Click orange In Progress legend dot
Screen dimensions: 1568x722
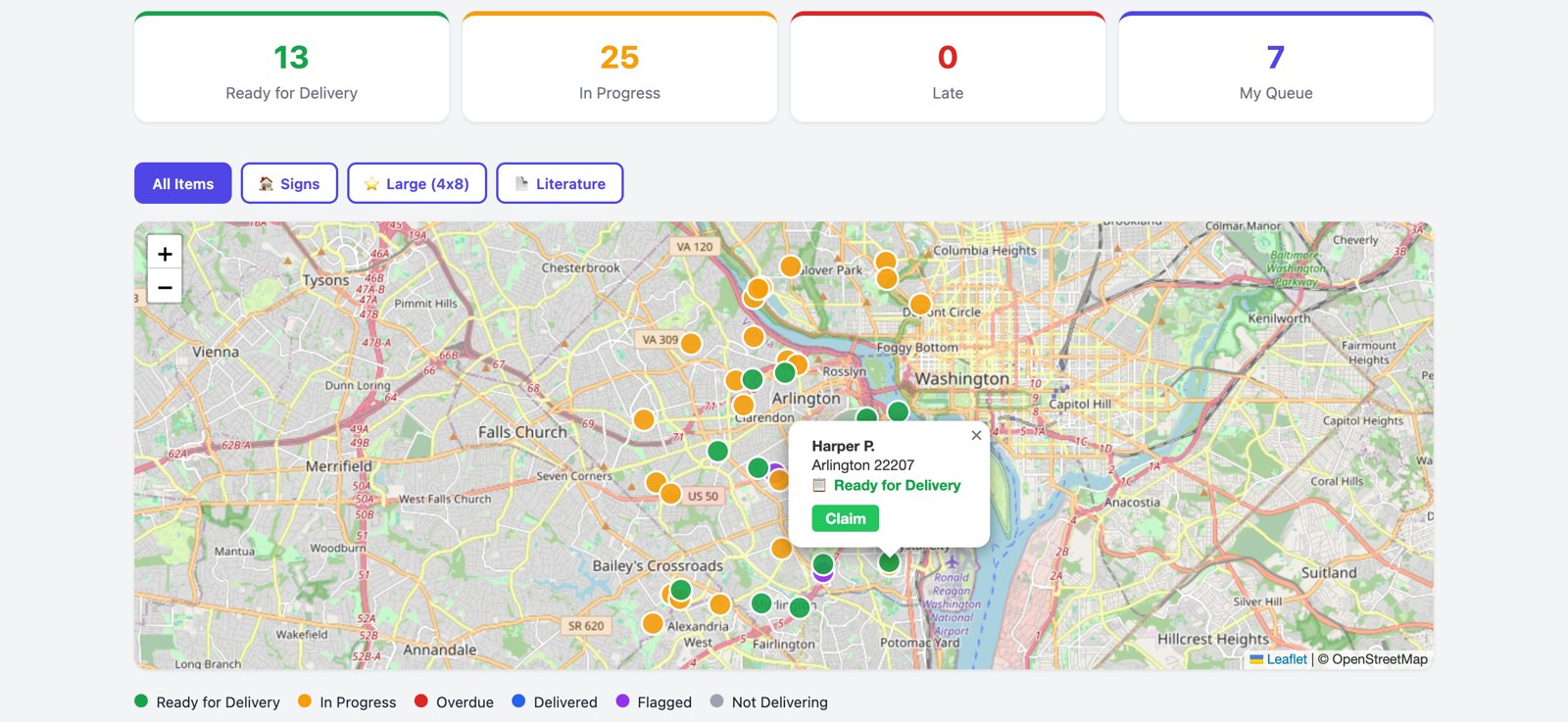[x=305, y=701]
